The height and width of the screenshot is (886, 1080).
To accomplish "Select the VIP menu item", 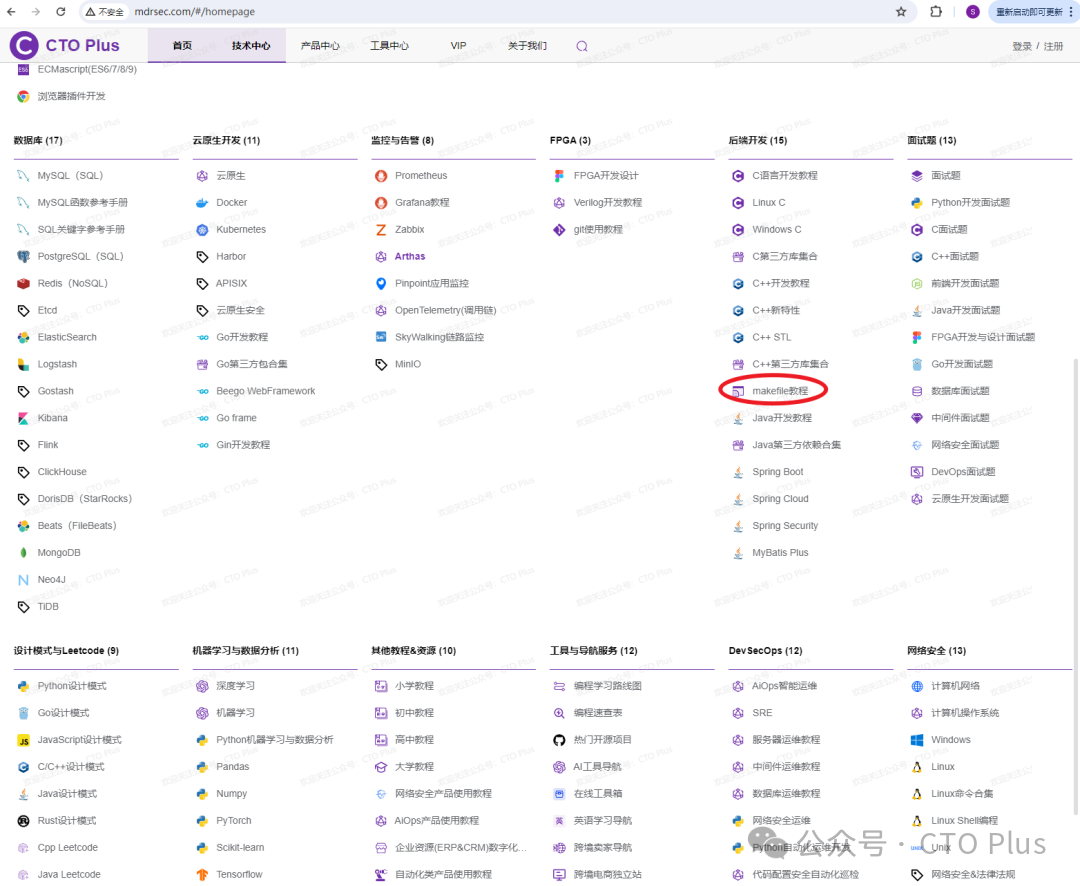I will (458, 45).
